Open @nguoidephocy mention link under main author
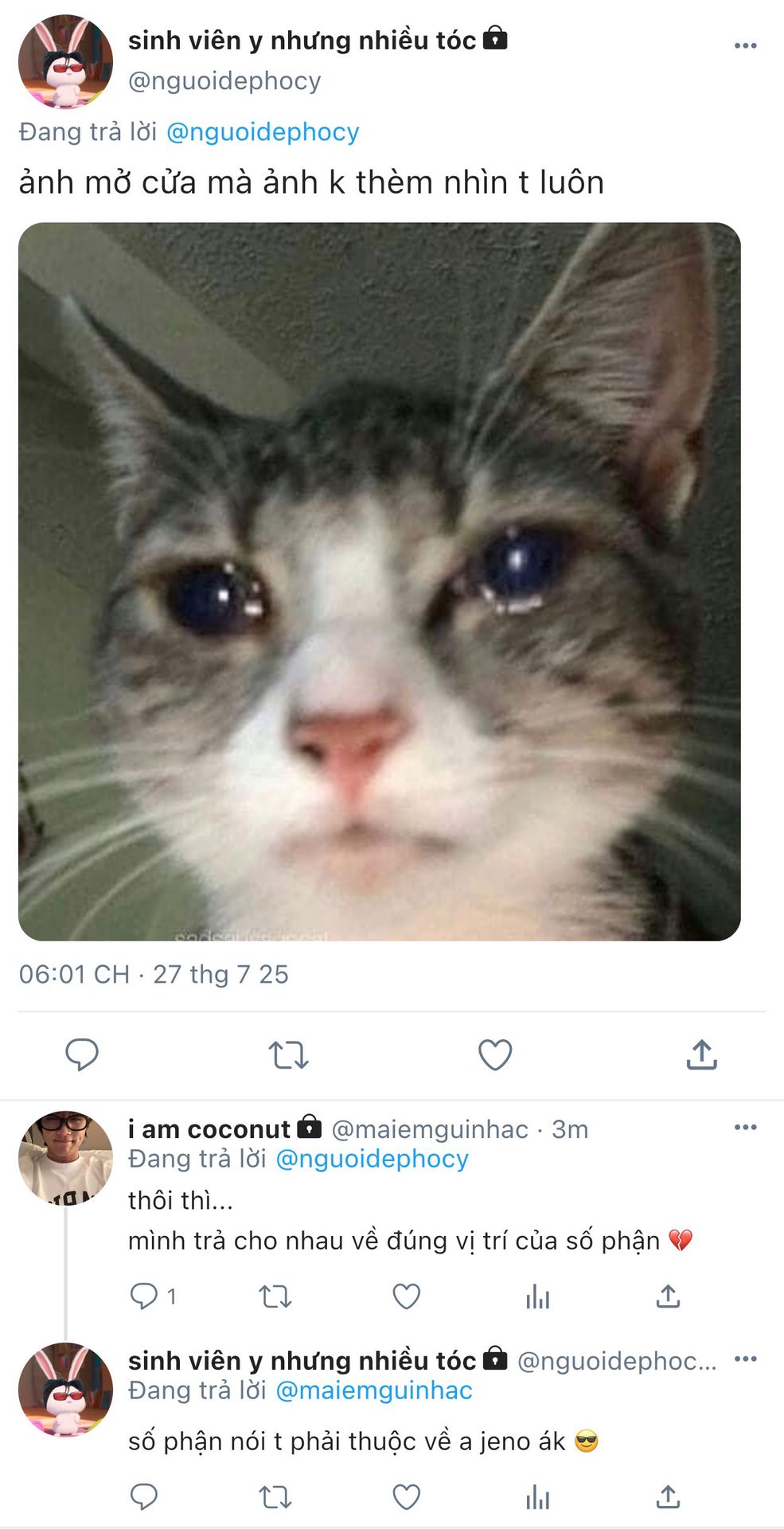Viewport: 784px width, 1529px height. (x=263, y=131)
